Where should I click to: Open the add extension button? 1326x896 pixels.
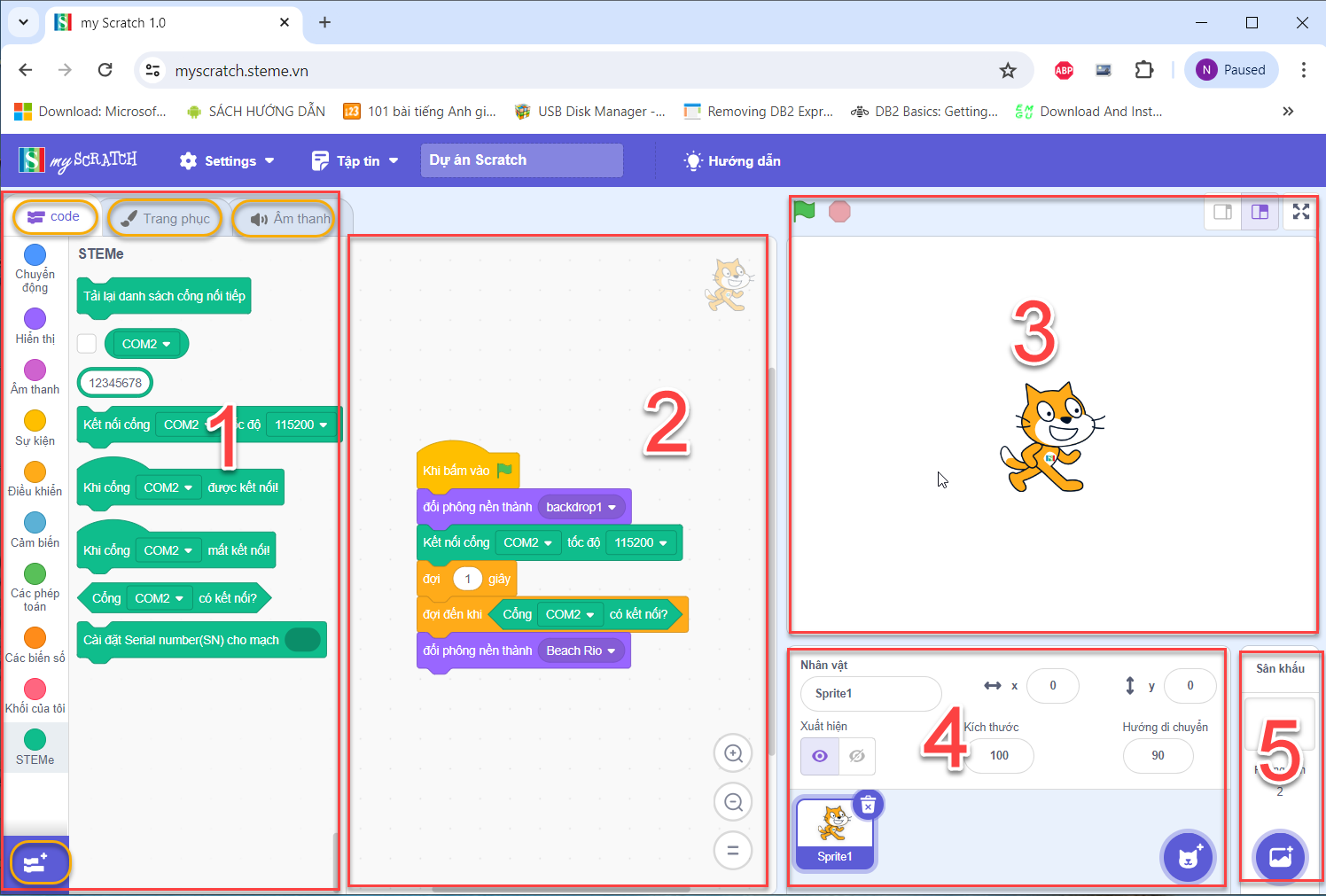tap(36, 863)
